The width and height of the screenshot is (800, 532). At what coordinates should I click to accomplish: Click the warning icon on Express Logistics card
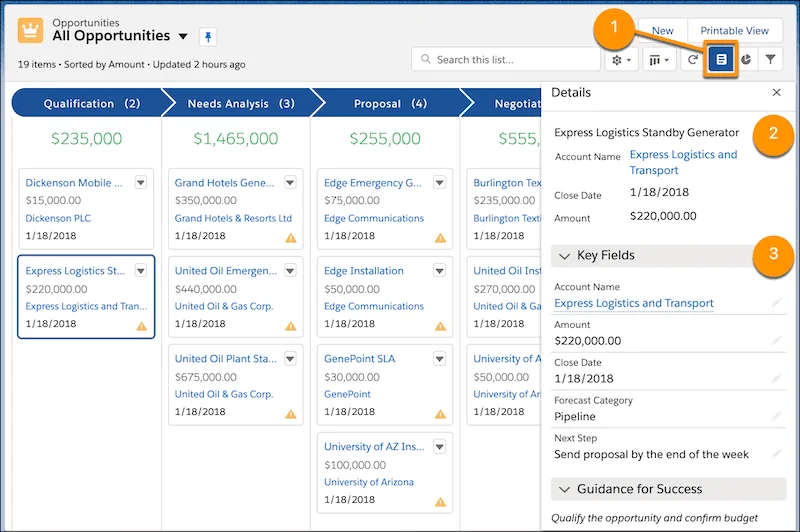coord(141,326)
